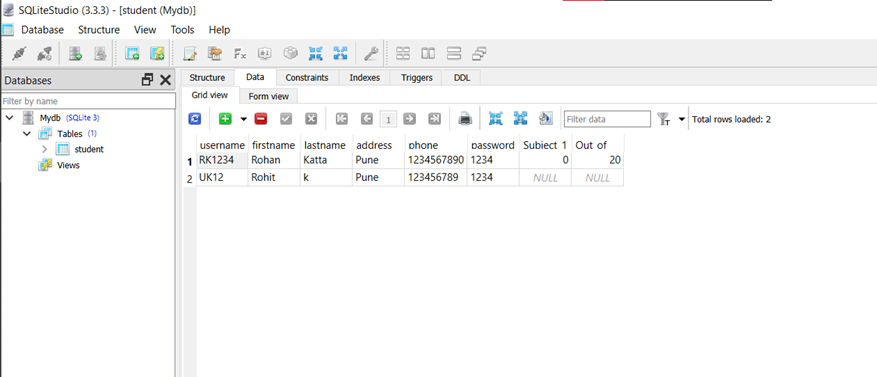Image resolution: width=877 pixels, height=377 pixels.
Task: Open the extension manager brick icon
Action: (x=290, y=54)
